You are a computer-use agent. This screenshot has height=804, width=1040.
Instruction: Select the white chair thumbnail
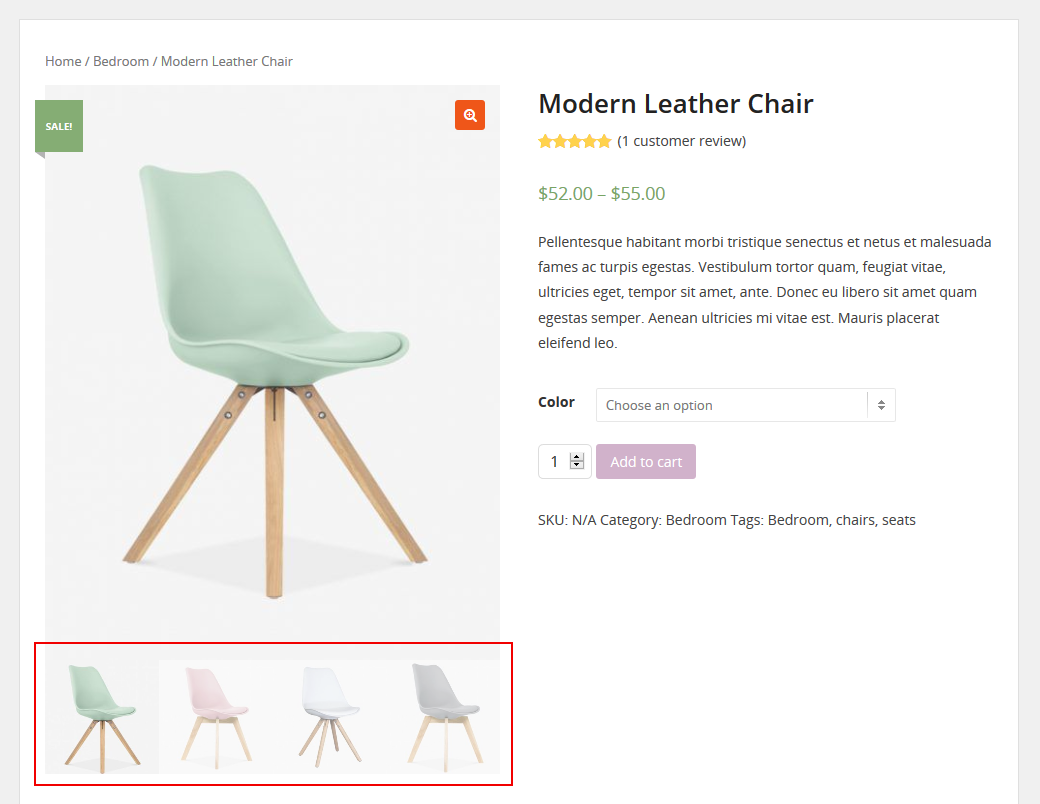pyautogui.click(x=330, y=717)
